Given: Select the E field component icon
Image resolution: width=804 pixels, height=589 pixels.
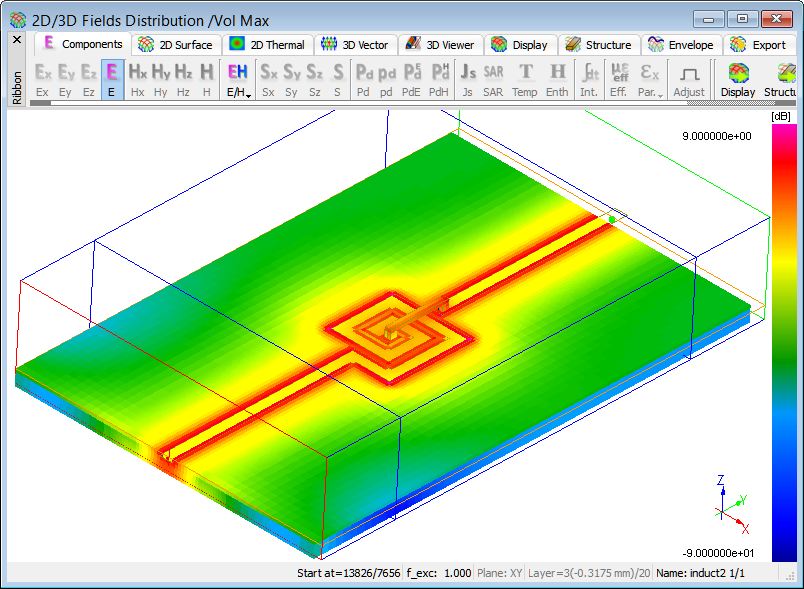Looking at the screenshot, I should pos(112,79).
